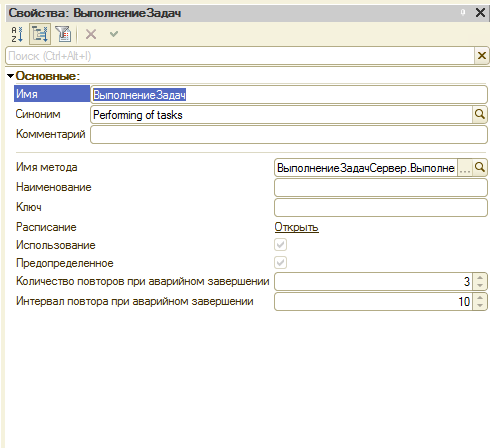Open the Расписание link Открыть
The image size is (490, 448).
tap(296, 227)
